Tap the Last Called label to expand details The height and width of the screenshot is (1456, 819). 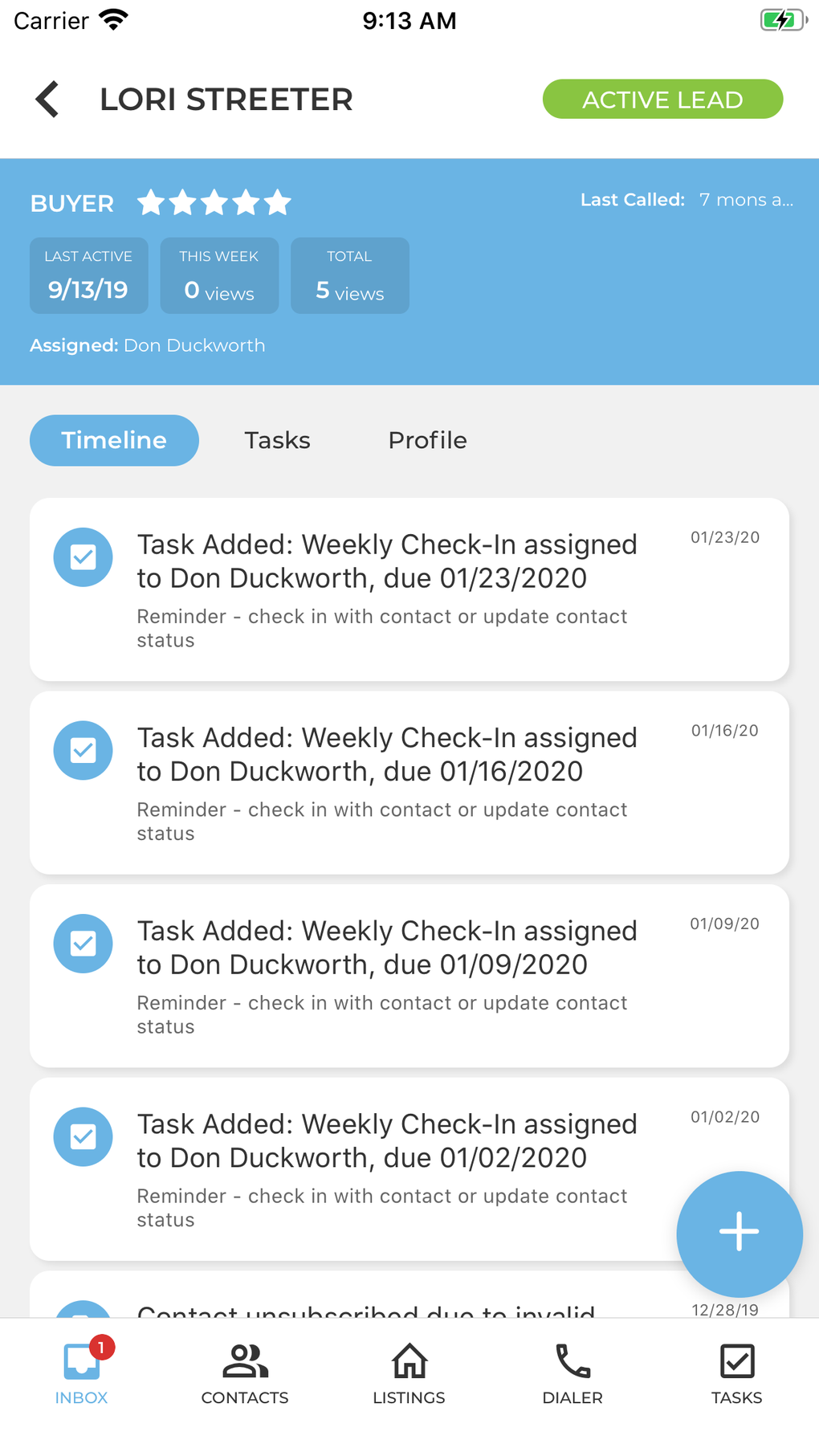pyautogui.click(x=632, y=199)
